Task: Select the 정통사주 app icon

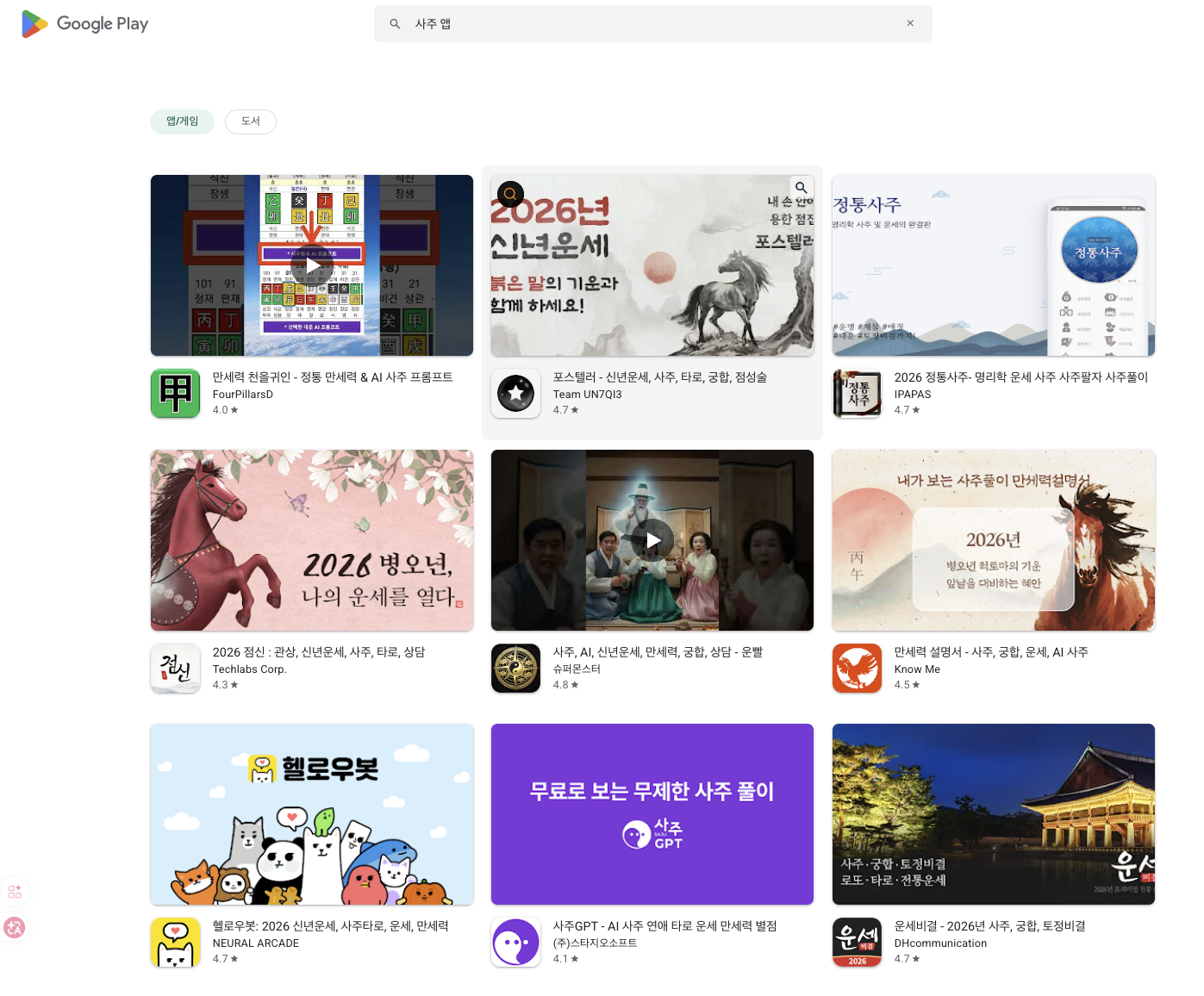Action: 858,394
